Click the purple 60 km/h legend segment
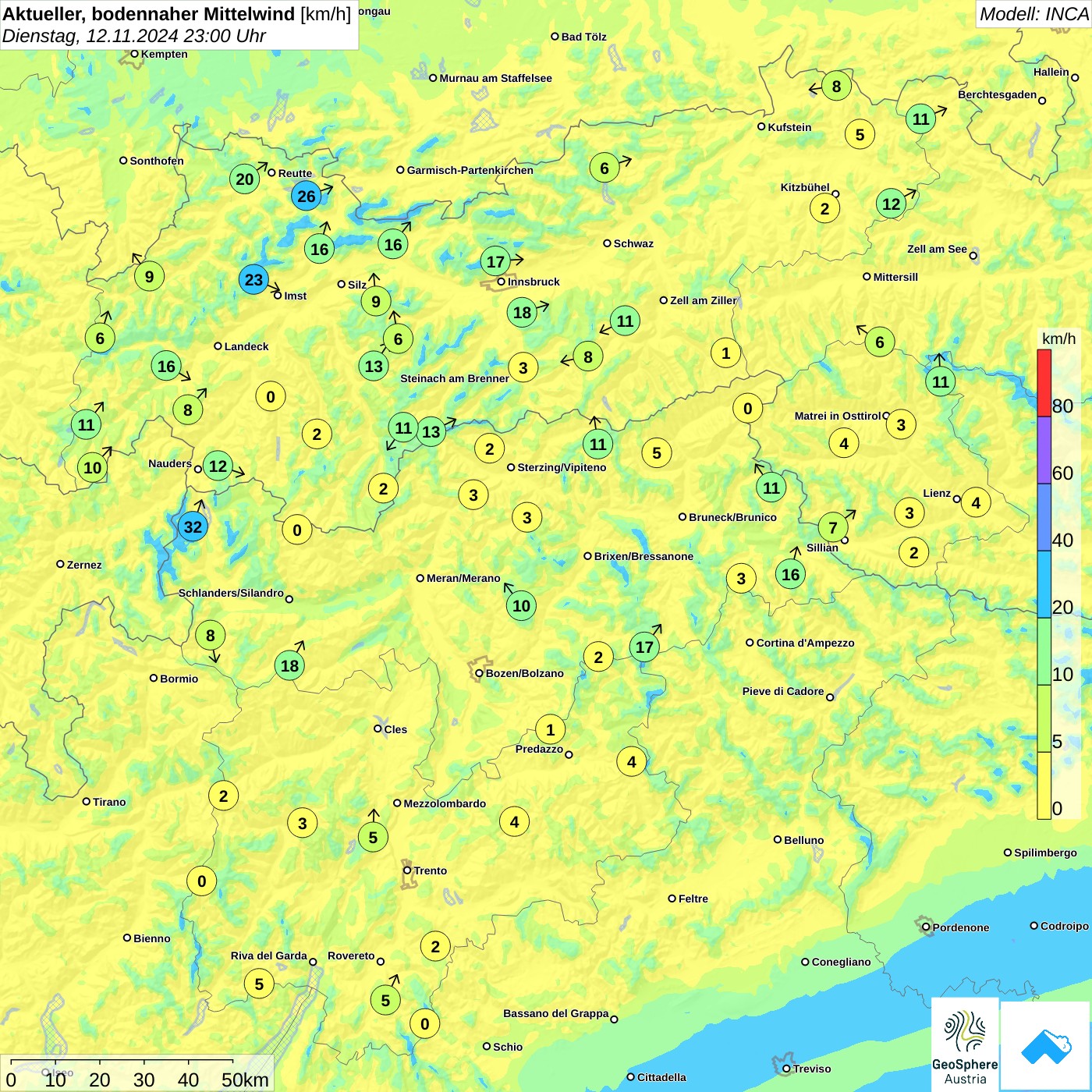The height and width of the screenshot is (1092, 1092). pyautogui.click(x=1044, y=450)
